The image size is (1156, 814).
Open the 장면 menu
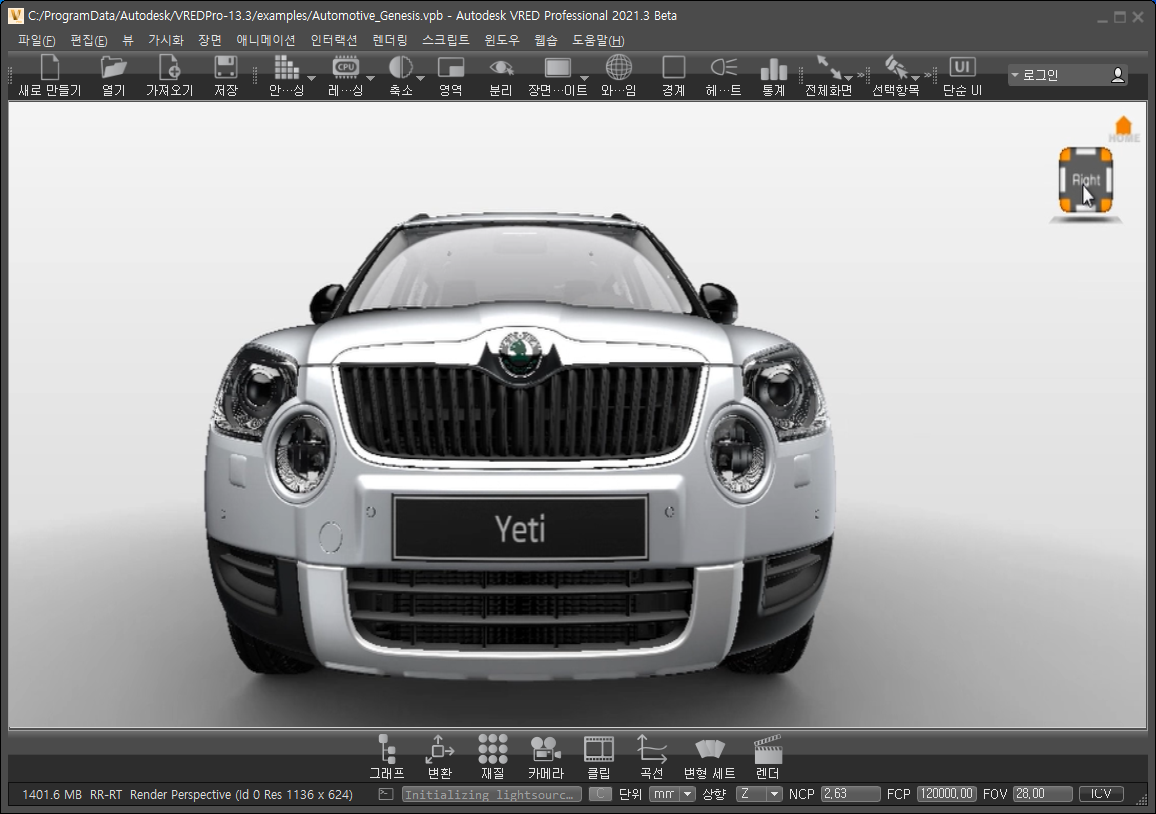pyautogui.click(x=209, y=41)
